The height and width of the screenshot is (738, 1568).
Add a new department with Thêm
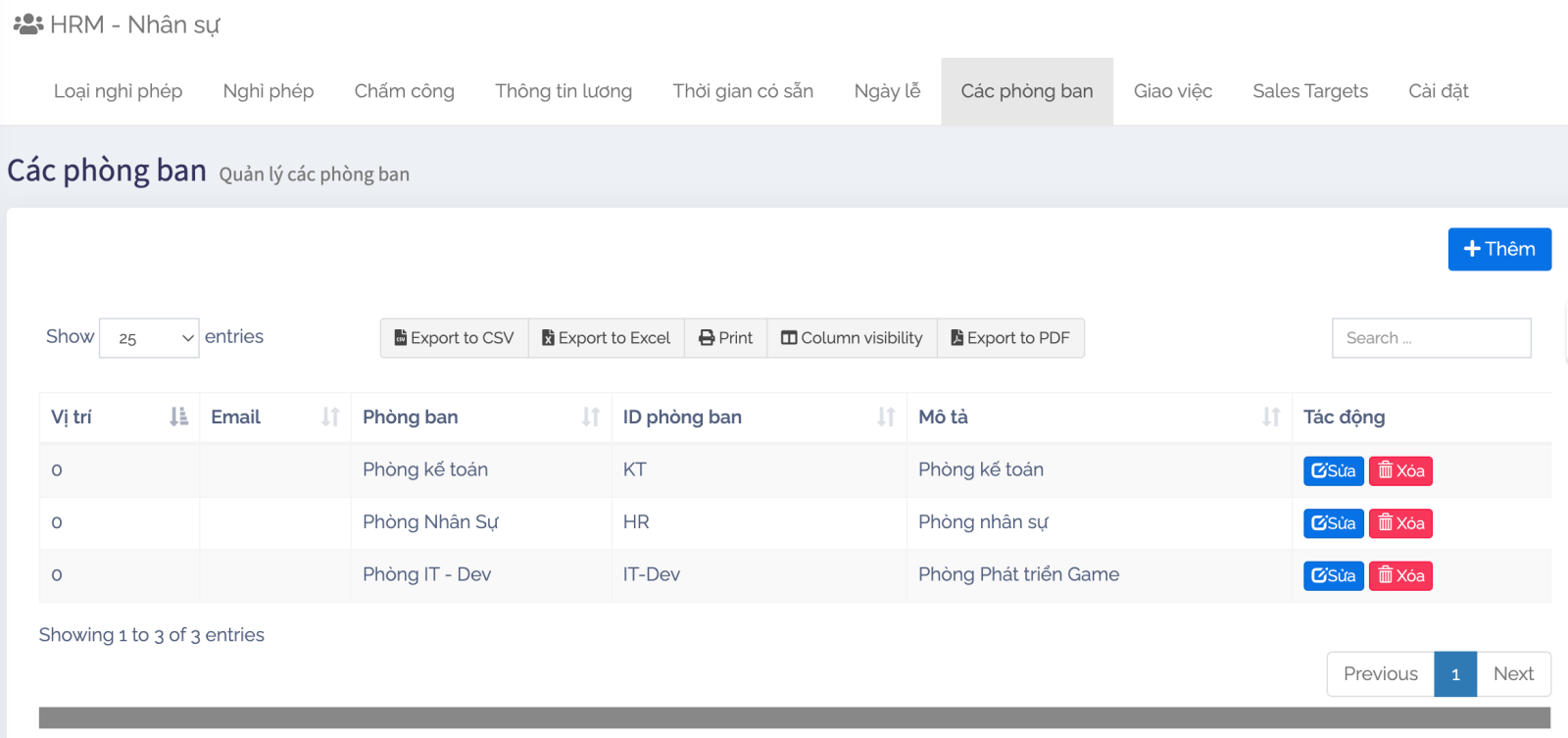(x=1498, y=249)
